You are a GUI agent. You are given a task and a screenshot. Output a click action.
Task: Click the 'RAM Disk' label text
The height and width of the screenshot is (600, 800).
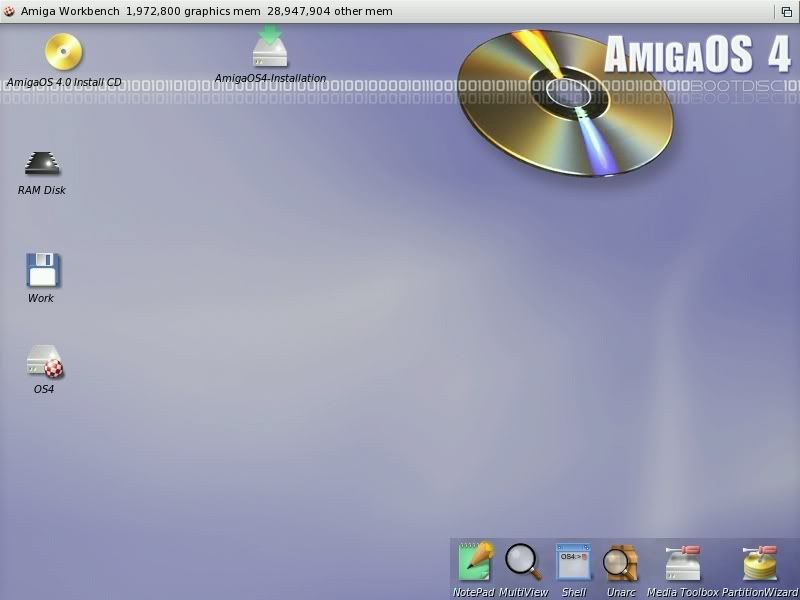coord(42,190)
